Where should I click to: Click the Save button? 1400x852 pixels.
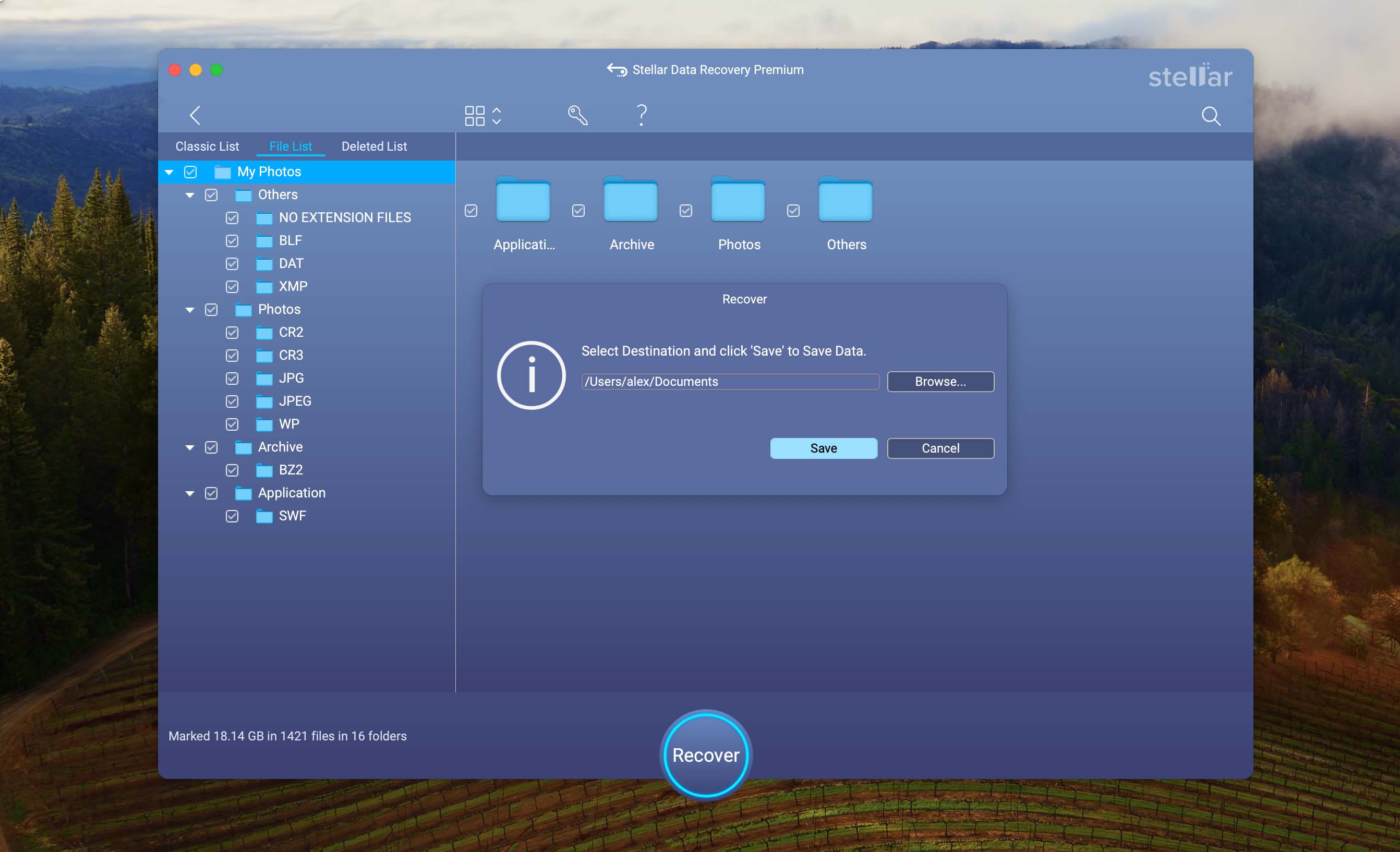pos(823,448)
